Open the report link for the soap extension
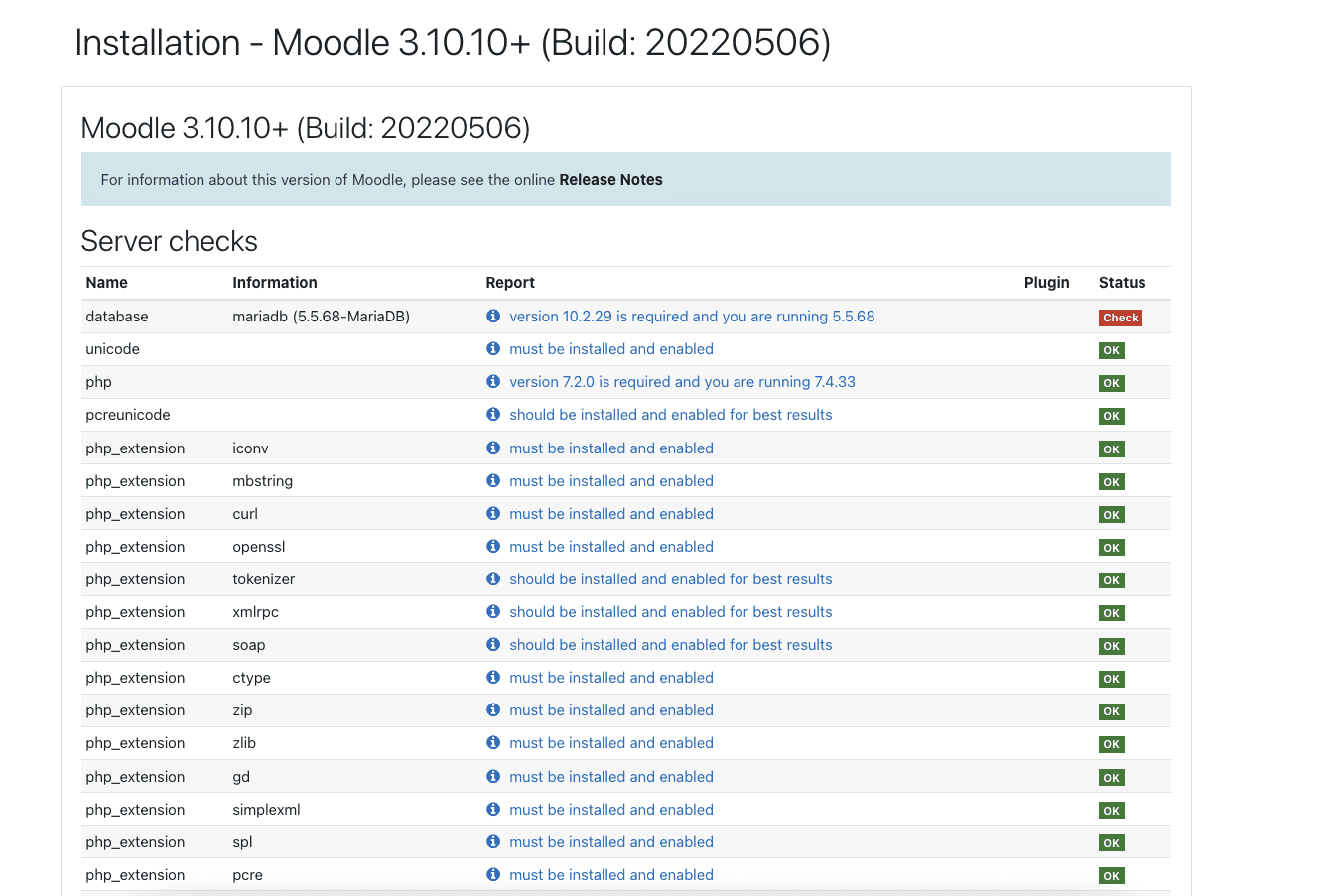Screen dimensions: 1343x896 pyautogui.click(x=670, y=645)
